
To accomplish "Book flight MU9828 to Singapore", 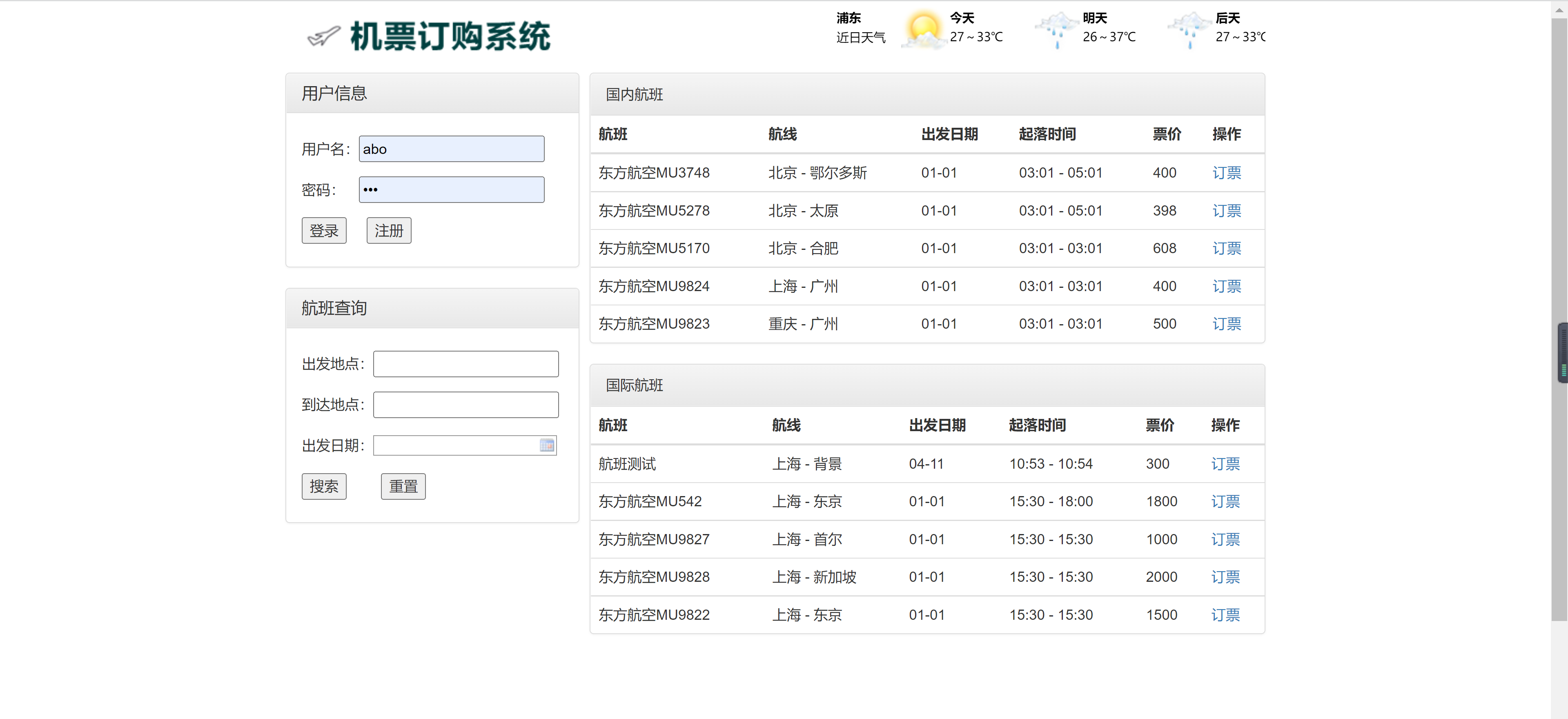I will [x=1225, y=577].
